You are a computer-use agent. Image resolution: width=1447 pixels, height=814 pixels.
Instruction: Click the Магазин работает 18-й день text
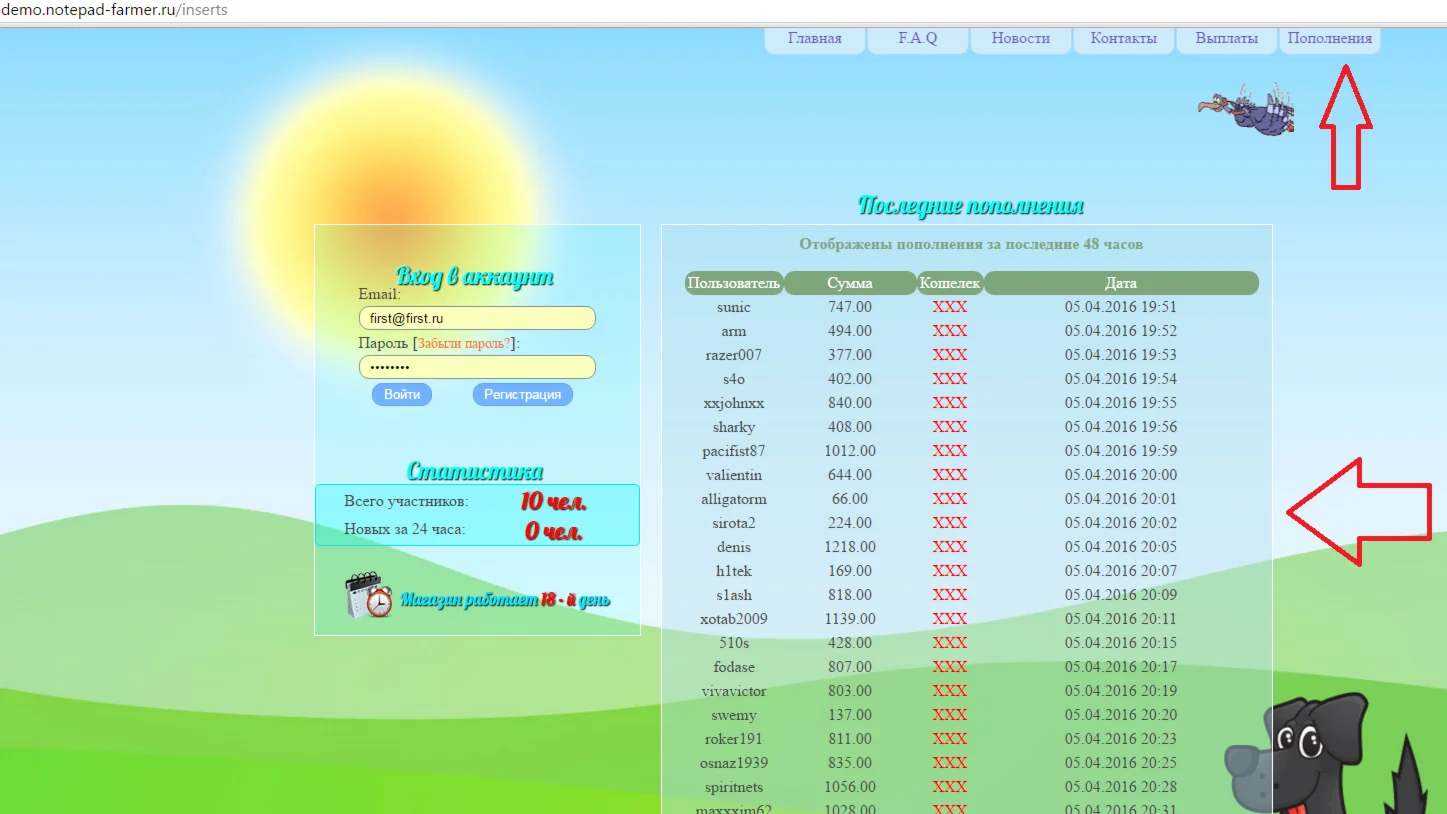(505, 600)
